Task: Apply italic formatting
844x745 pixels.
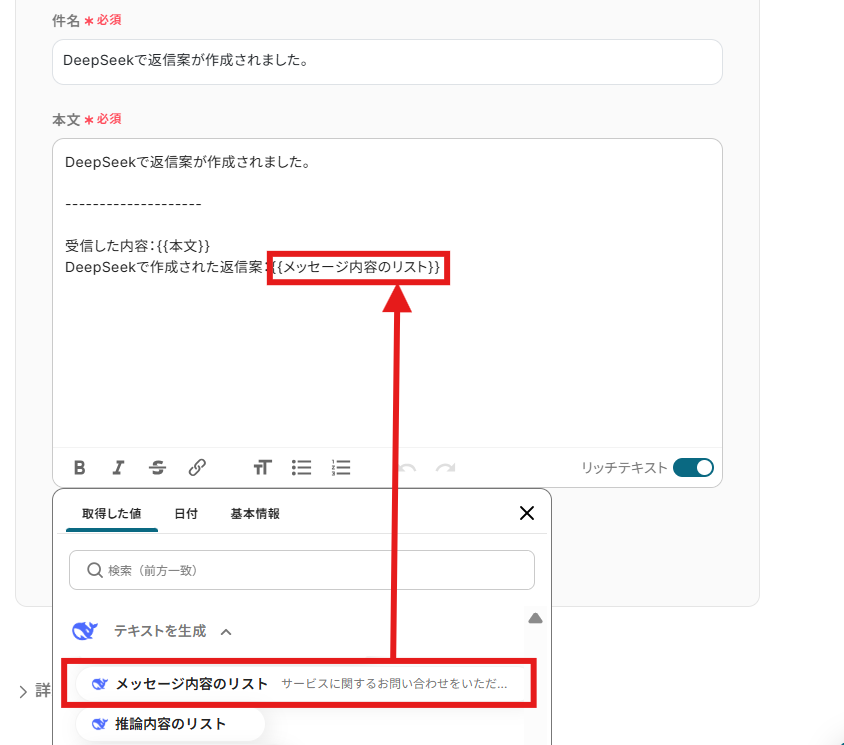Action: point(118,468)
